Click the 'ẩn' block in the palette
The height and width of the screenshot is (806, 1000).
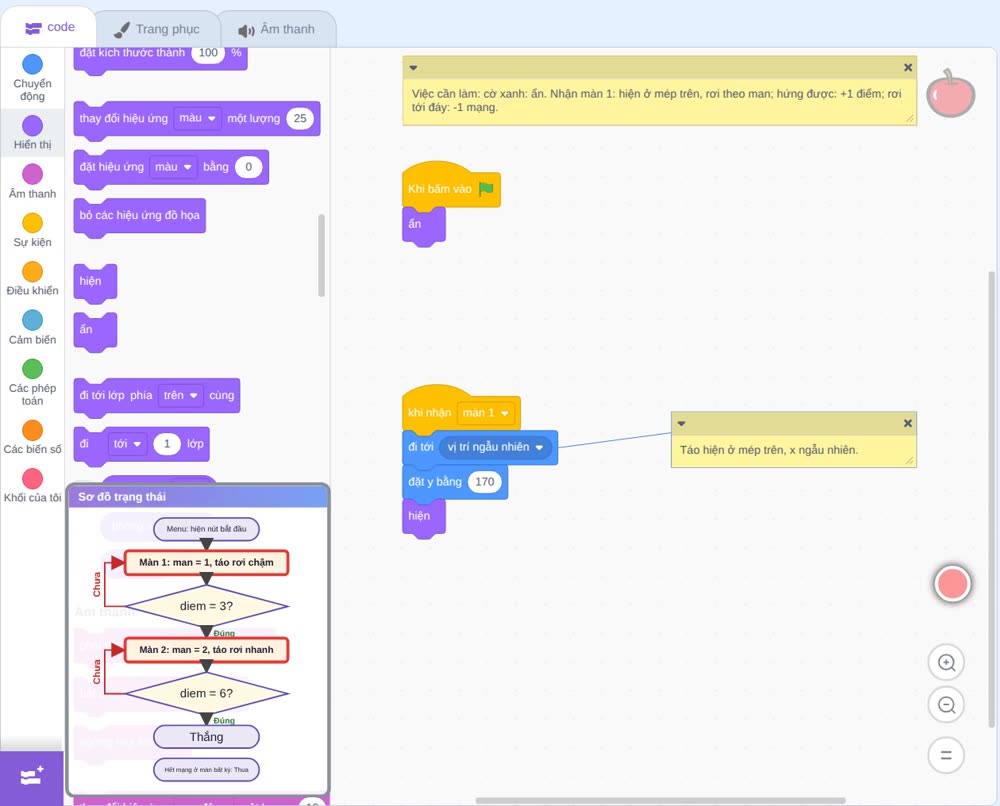95,331
